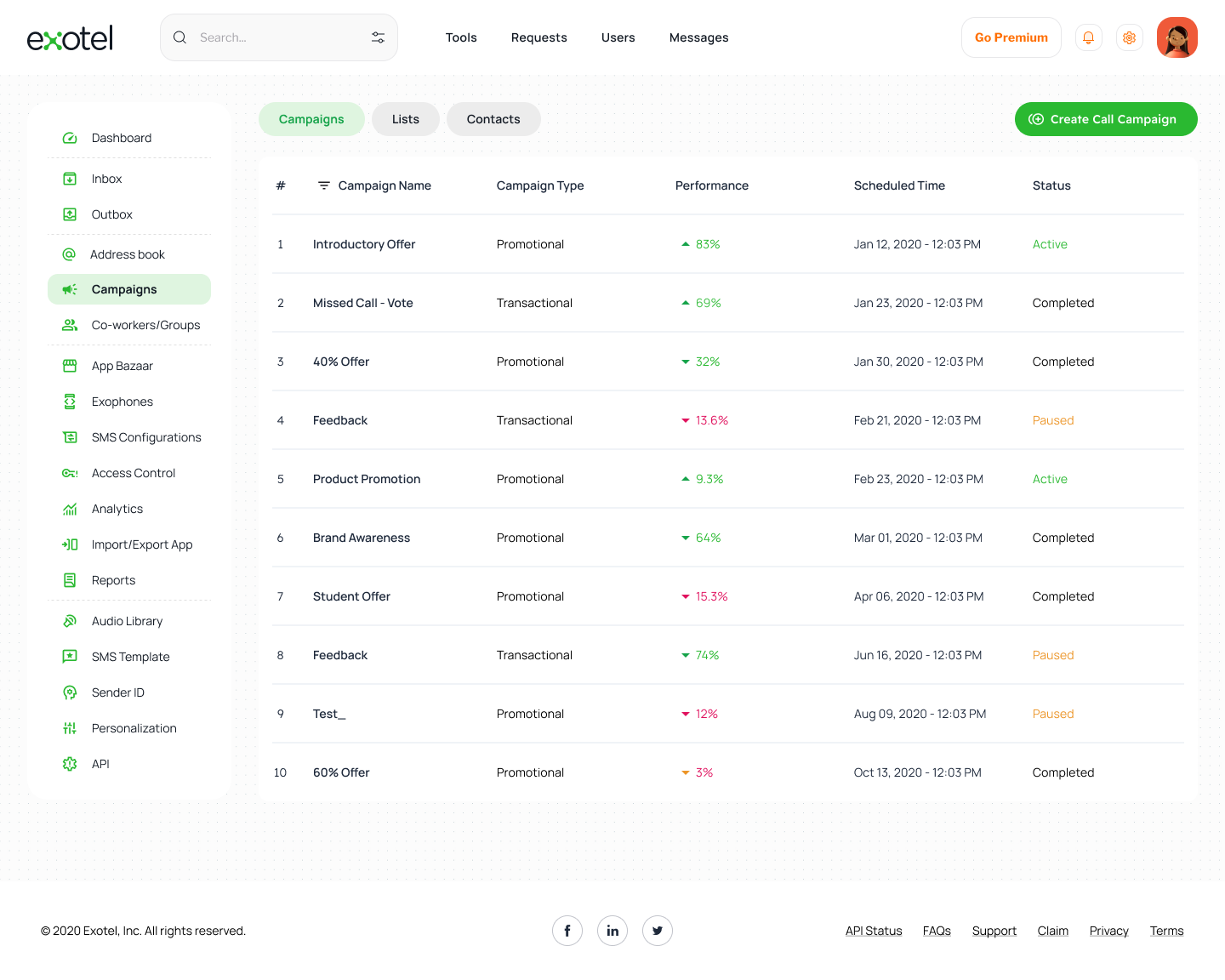Switch to the Lists tab
This screenshot has height=980, width=1225.
(x=406, y=119)
